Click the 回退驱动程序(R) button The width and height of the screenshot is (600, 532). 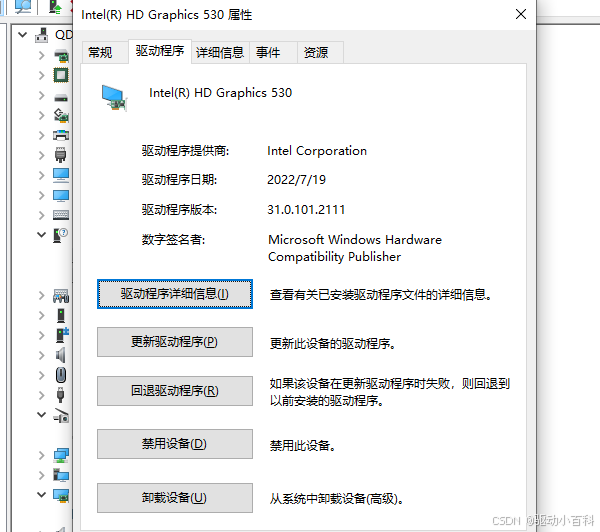[x=175, y=391]
